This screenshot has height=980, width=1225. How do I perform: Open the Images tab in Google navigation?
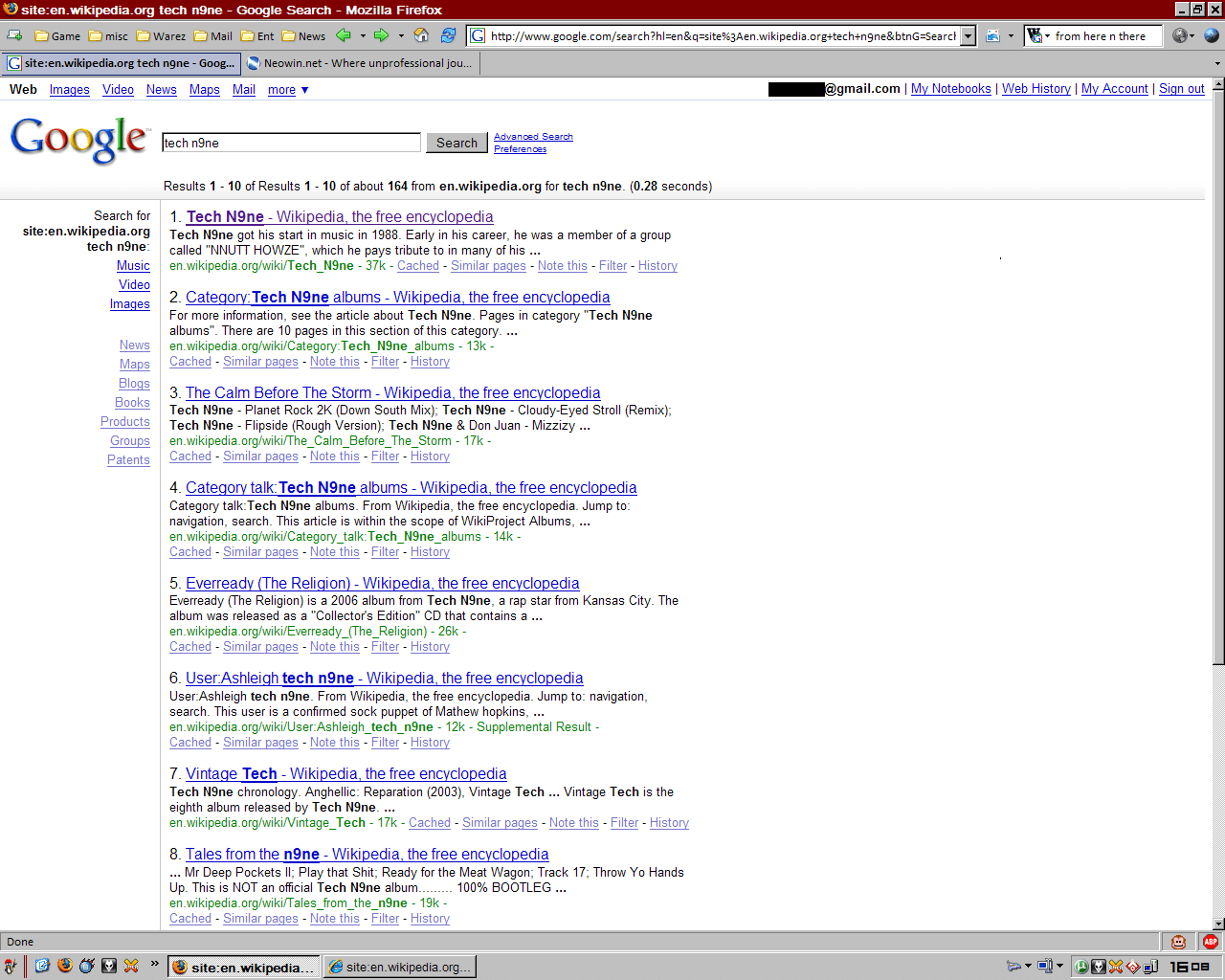pyautogui.click(x=70, y=90)
